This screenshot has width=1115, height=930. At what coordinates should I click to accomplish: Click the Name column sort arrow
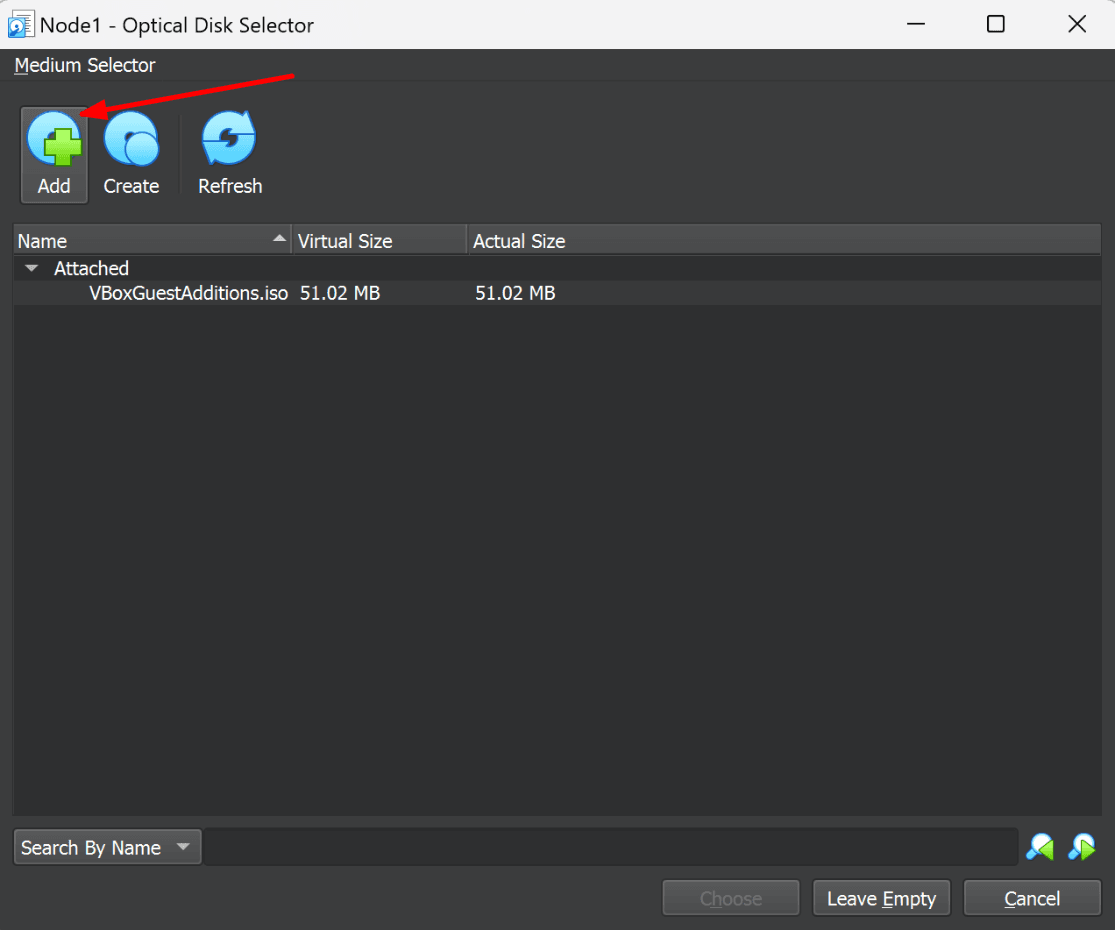point(279,239)
